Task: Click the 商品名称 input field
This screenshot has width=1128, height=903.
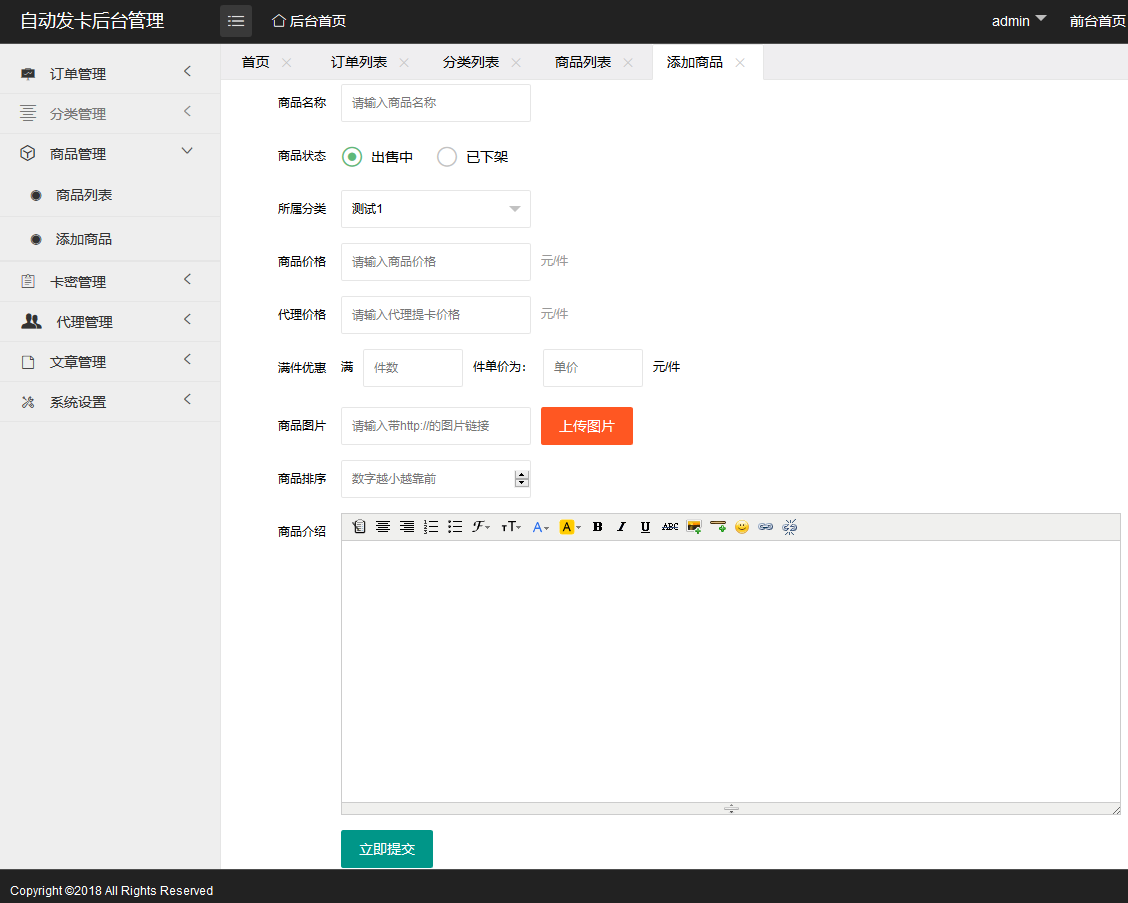Action: point(435,103)
